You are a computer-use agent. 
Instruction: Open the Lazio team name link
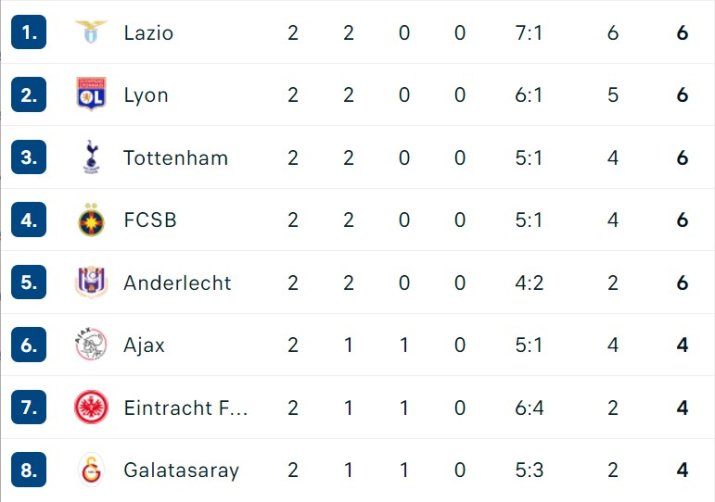(x=149, y=33)
